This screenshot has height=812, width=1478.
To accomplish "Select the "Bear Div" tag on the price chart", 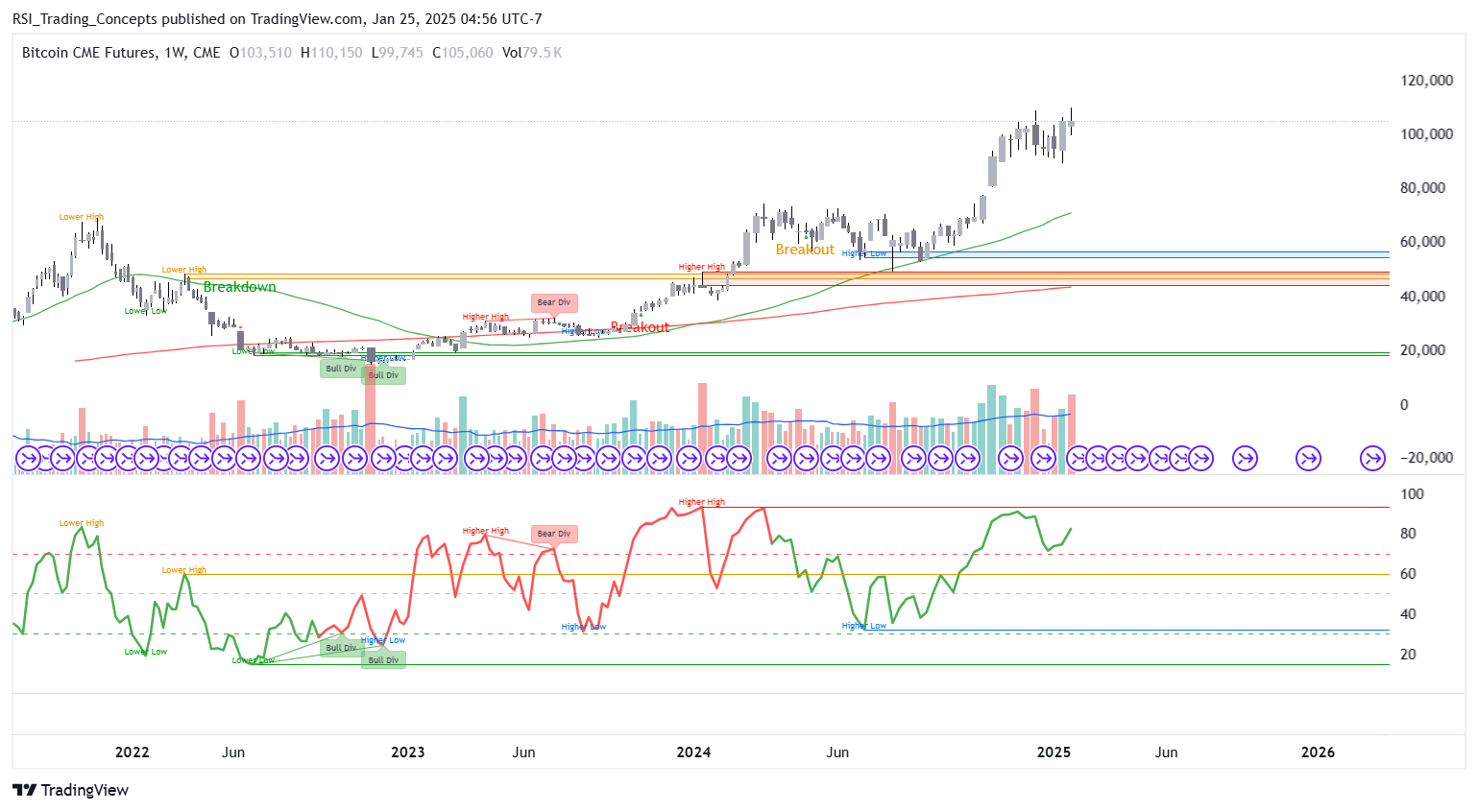I will [554, 302].
